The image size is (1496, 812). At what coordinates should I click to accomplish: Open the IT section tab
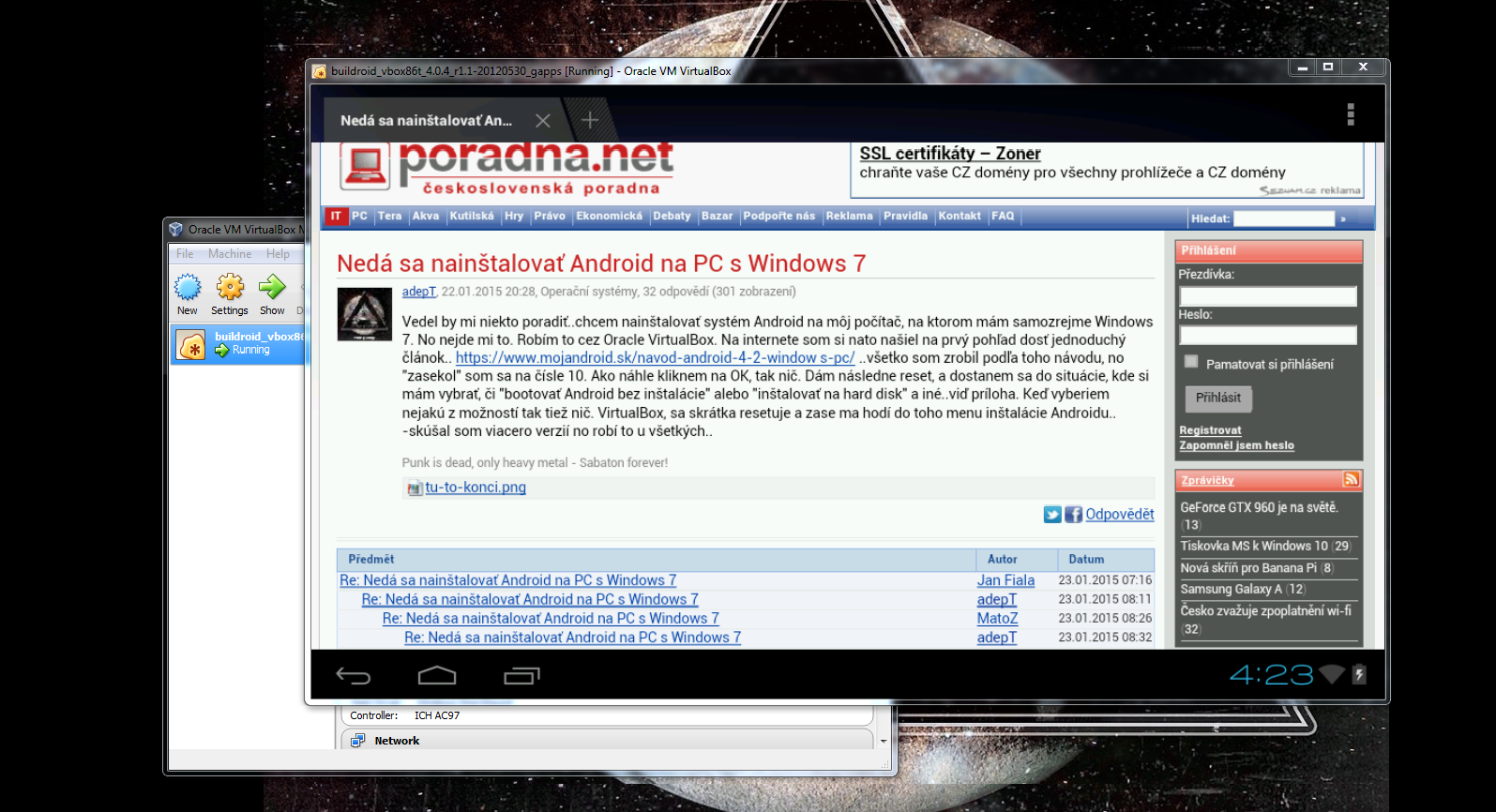click(x=336, y=217)
